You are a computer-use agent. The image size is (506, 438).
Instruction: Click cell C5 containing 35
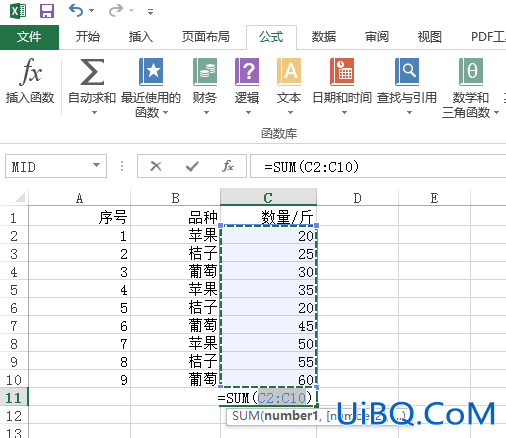[x=268, y=290]
